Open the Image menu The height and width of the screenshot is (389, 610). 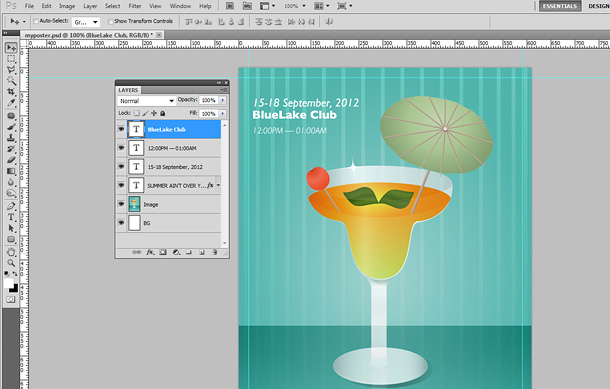click(x=67, y=6)
